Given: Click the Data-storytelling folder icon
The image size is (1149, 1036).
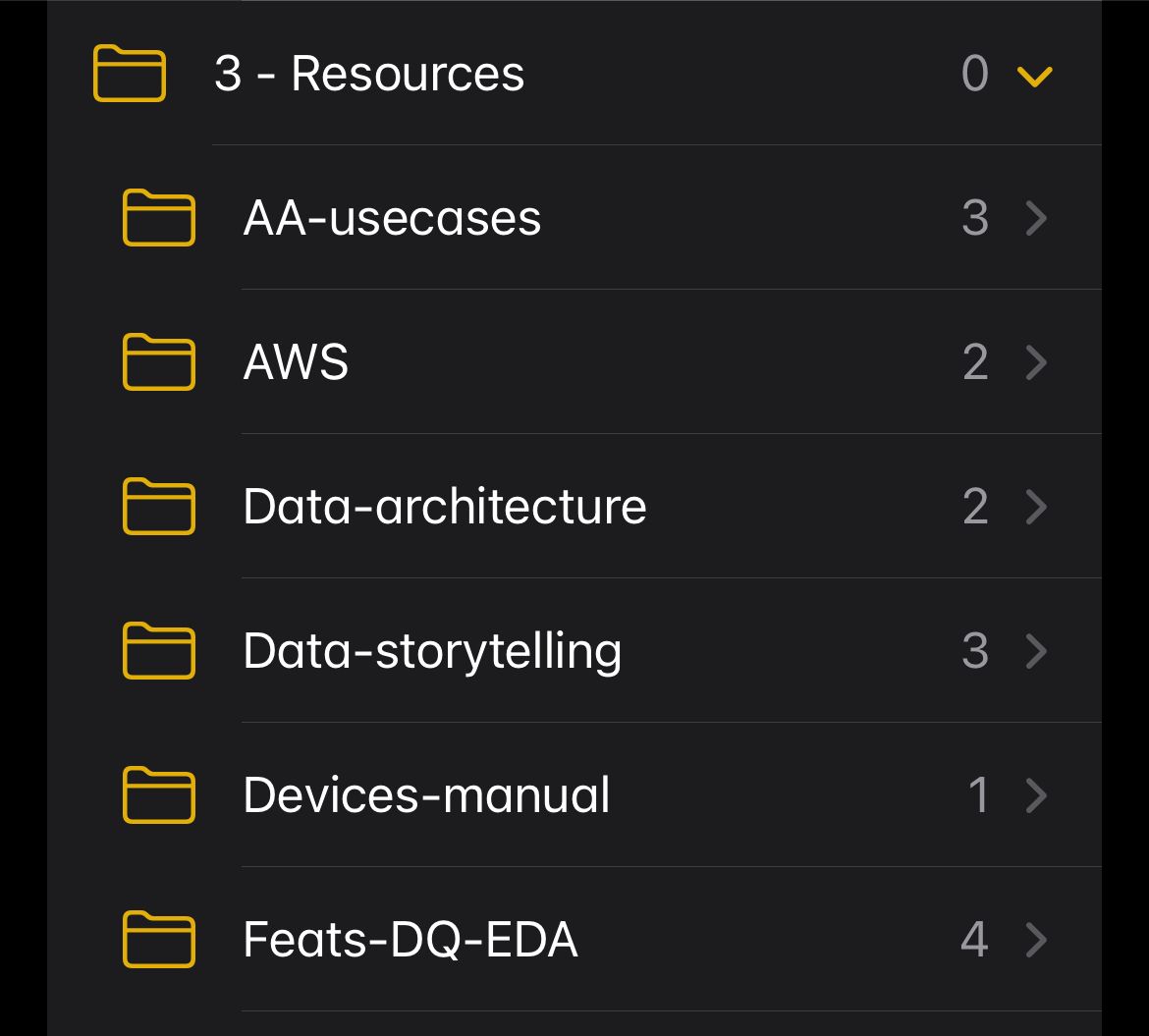Looking at the screenshot, I should 158,650.
